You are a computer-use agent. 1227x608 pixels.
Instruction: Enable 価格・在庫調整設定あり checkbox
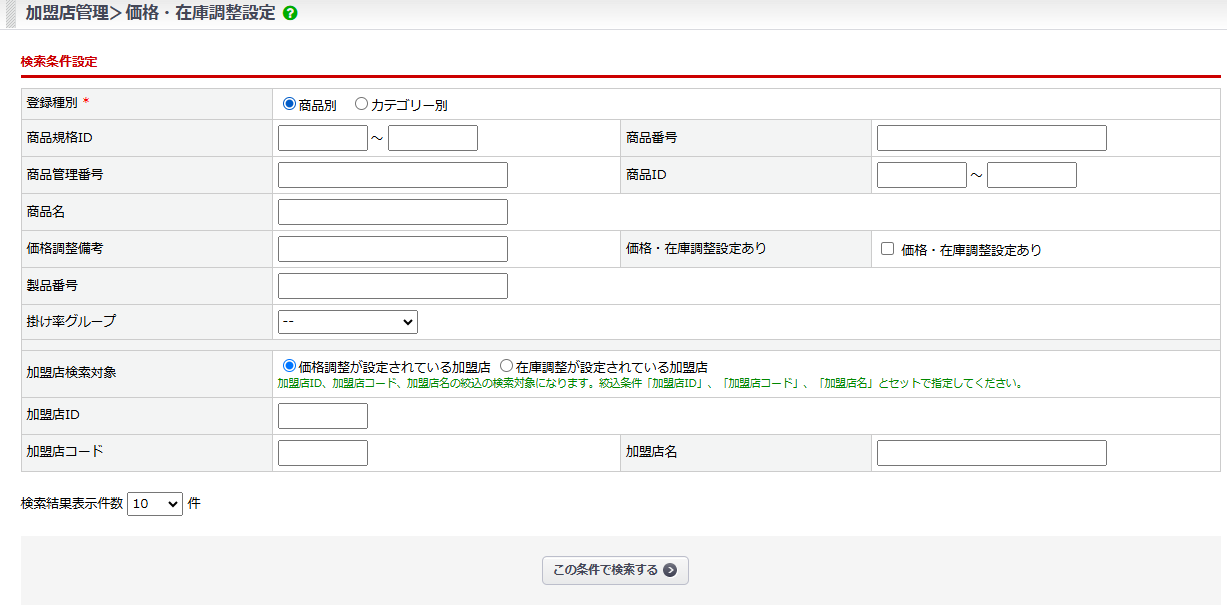click(x=887, y=249)
